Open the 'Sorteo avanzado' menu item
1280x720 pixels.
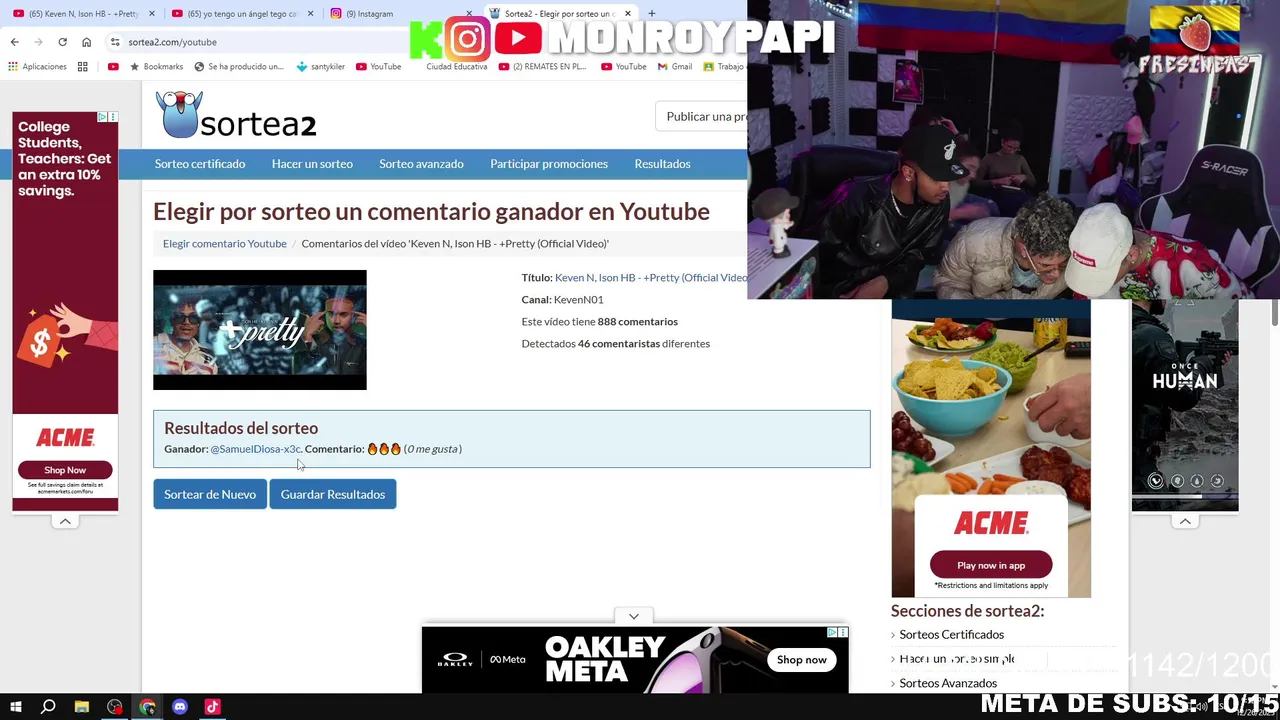pyautogui.click(x=421, y=164)
